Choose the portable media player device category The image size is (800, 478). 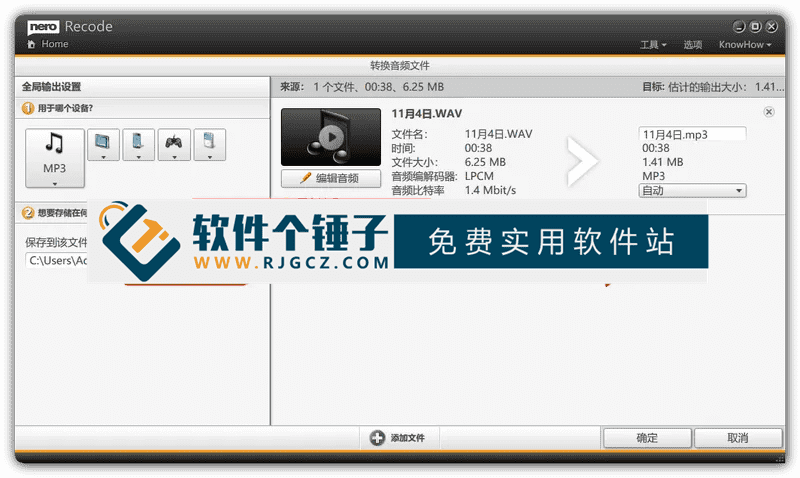coord(209,144)
